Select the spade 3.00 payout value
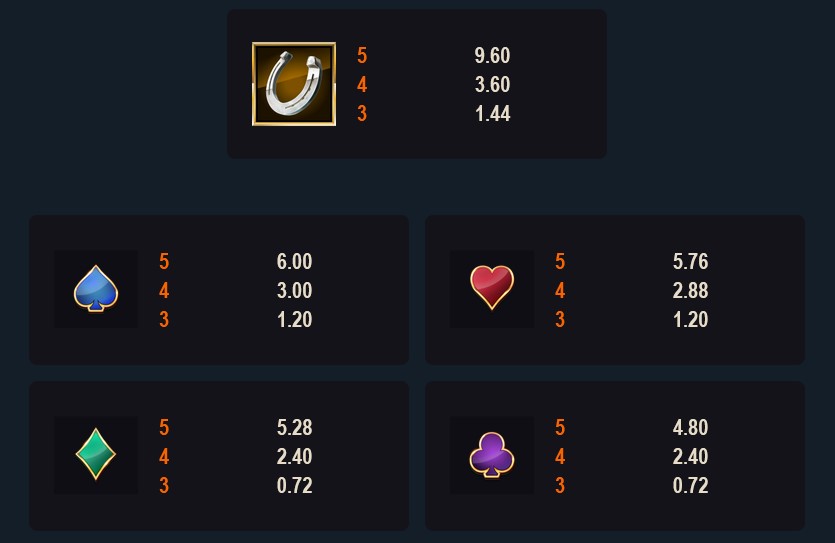This screenshot has width=835, height=543. point(294,291)
